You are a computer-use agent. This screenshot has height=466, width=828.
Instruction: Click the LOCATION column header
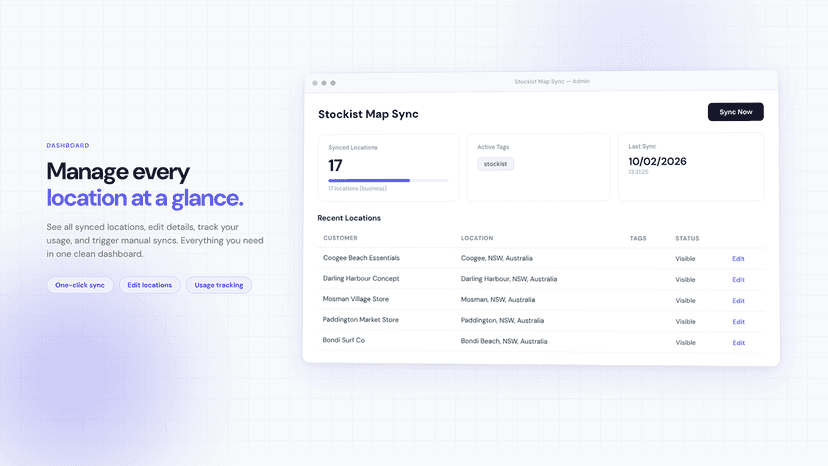[x=477, y=238]
